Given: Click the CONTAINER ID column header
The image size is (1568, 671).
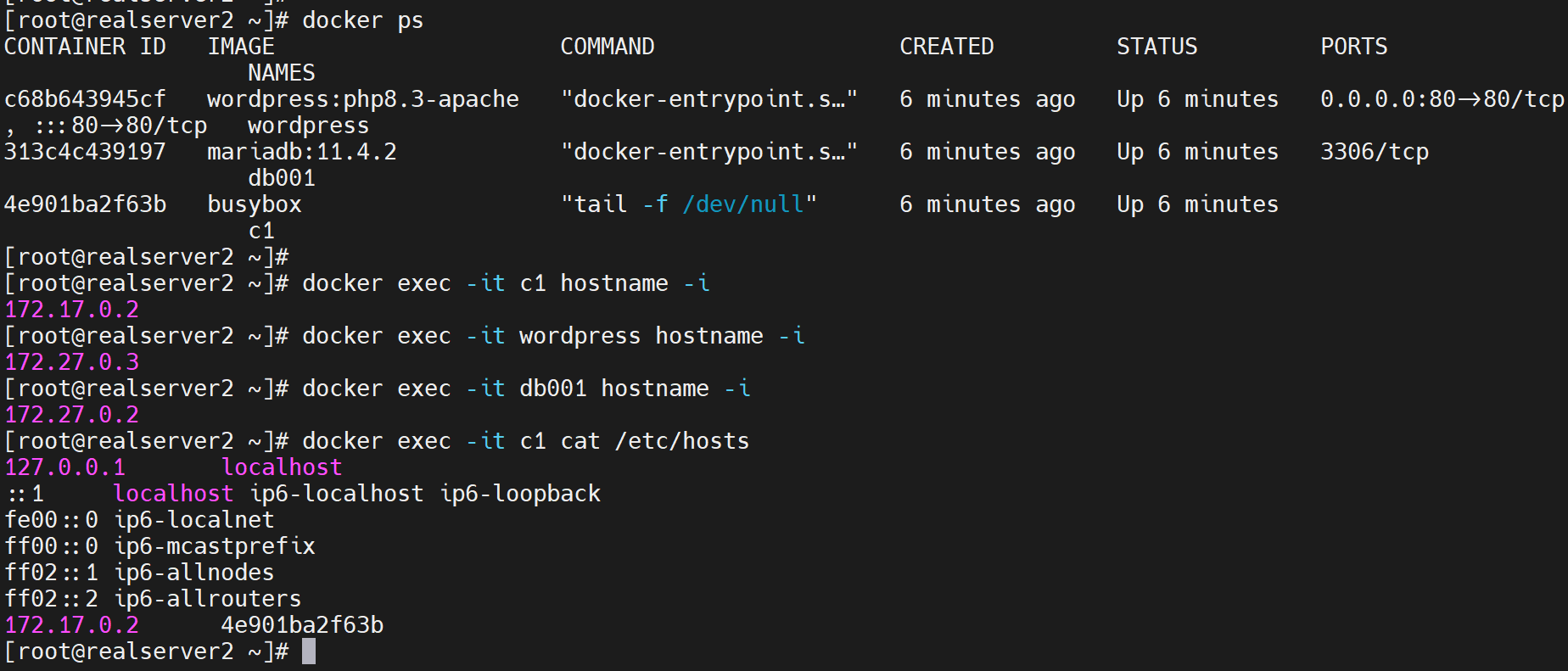Looking at the screenshot, I should click(85, 47).
